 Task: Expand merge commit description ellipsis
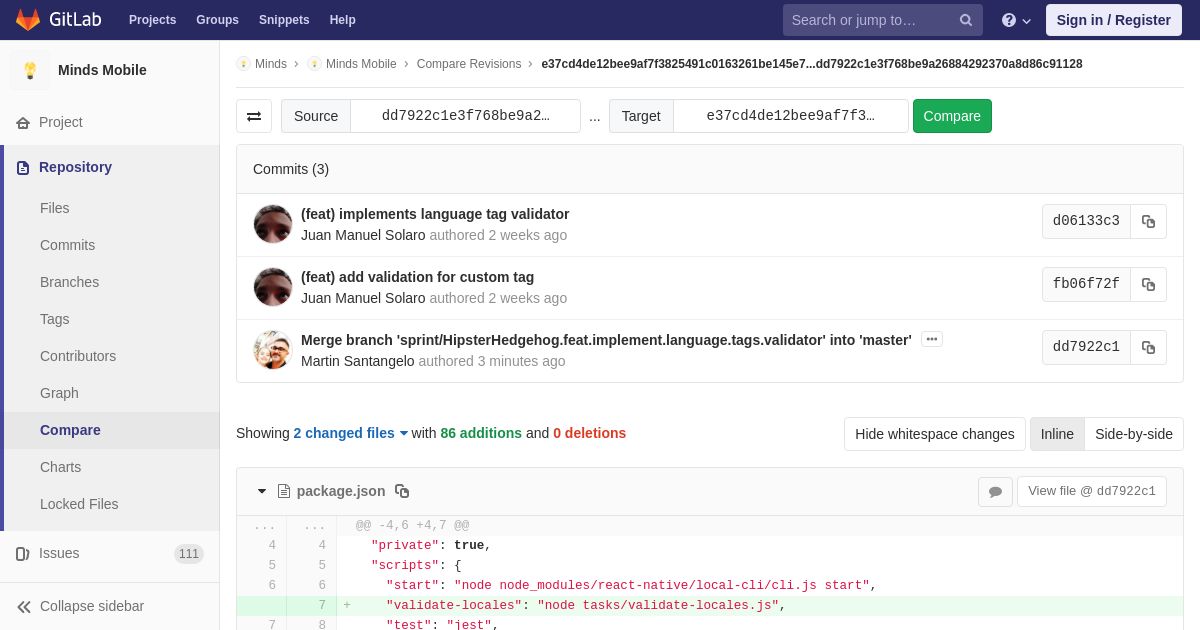click(931, 339)
